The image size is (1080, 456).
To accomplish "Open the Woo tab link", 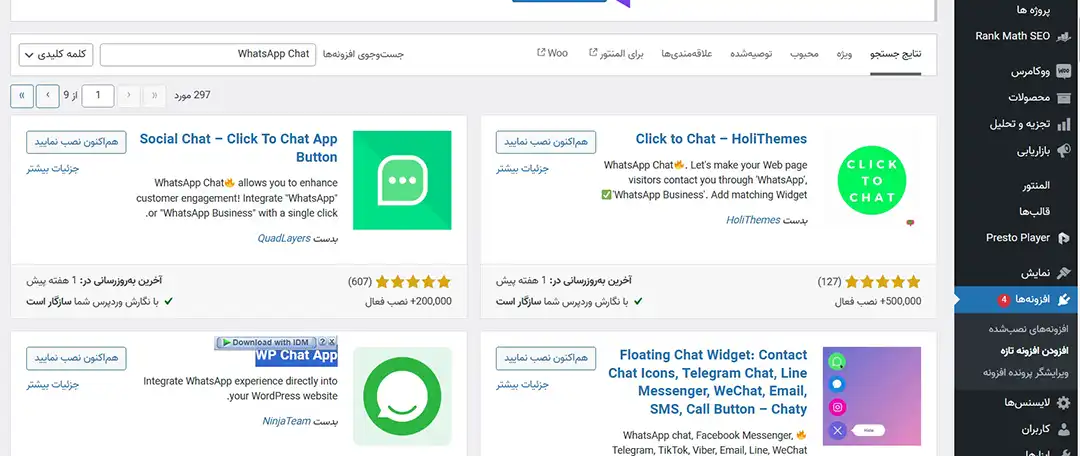I will 552,53.
